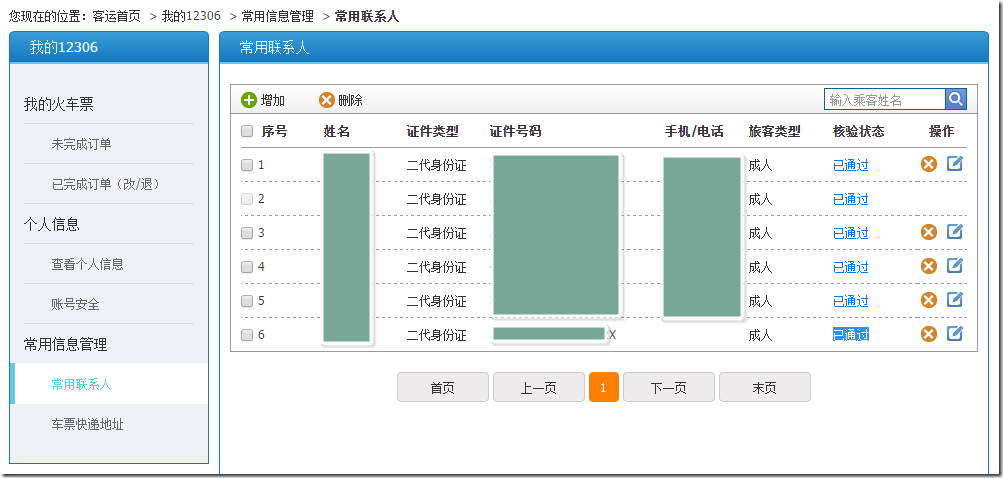
Task: Click 我的12306 sidebar panel title
Action: (x=64, y=47)
